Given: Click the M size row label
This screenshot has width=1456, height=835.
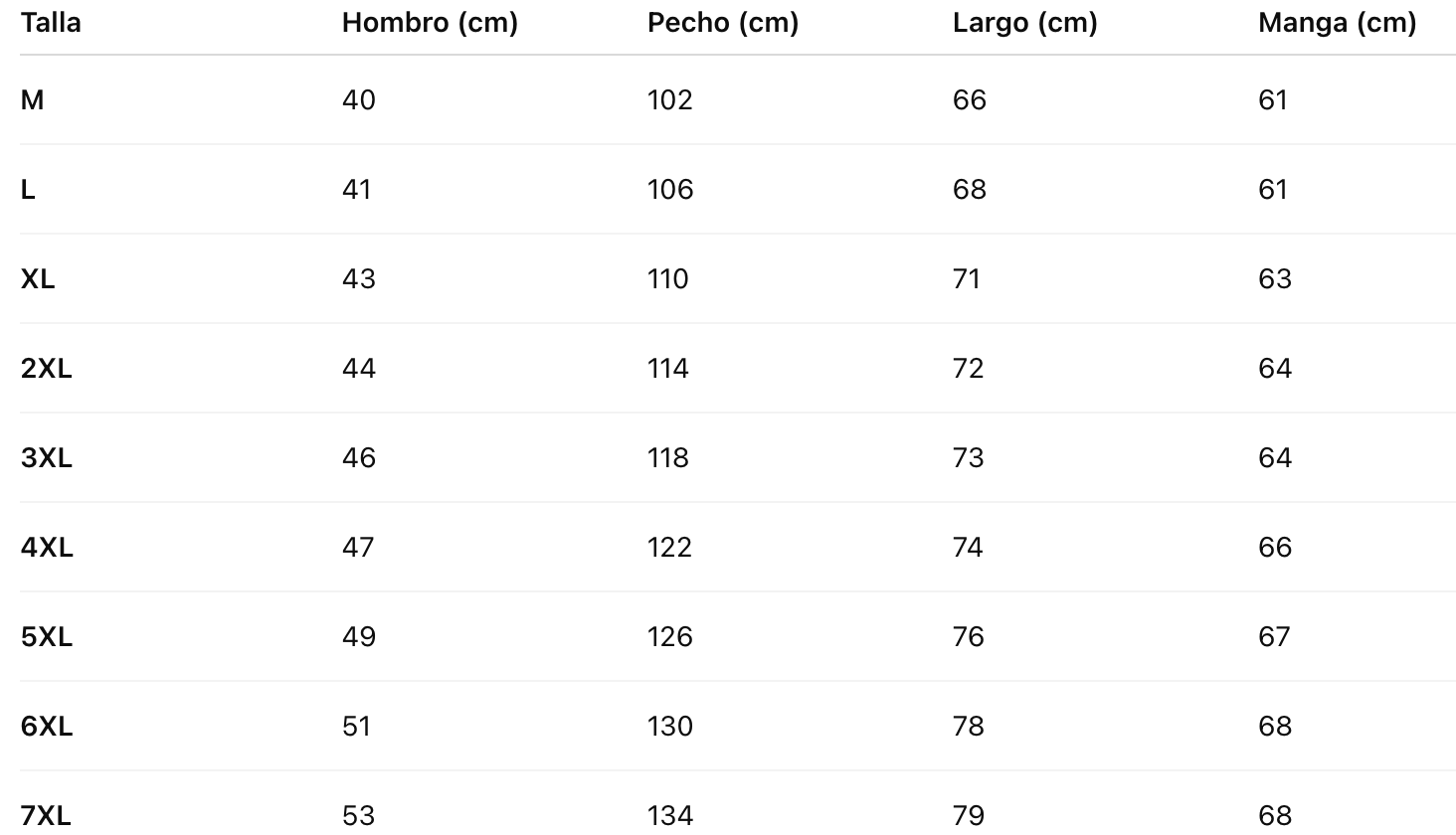Looking at the screenshot, I should (x=33, y=99).
